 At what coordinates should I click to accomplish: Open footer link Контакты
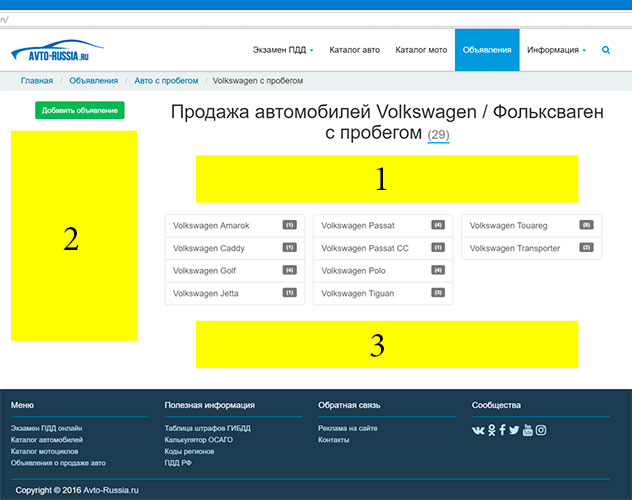coord(334,440)
